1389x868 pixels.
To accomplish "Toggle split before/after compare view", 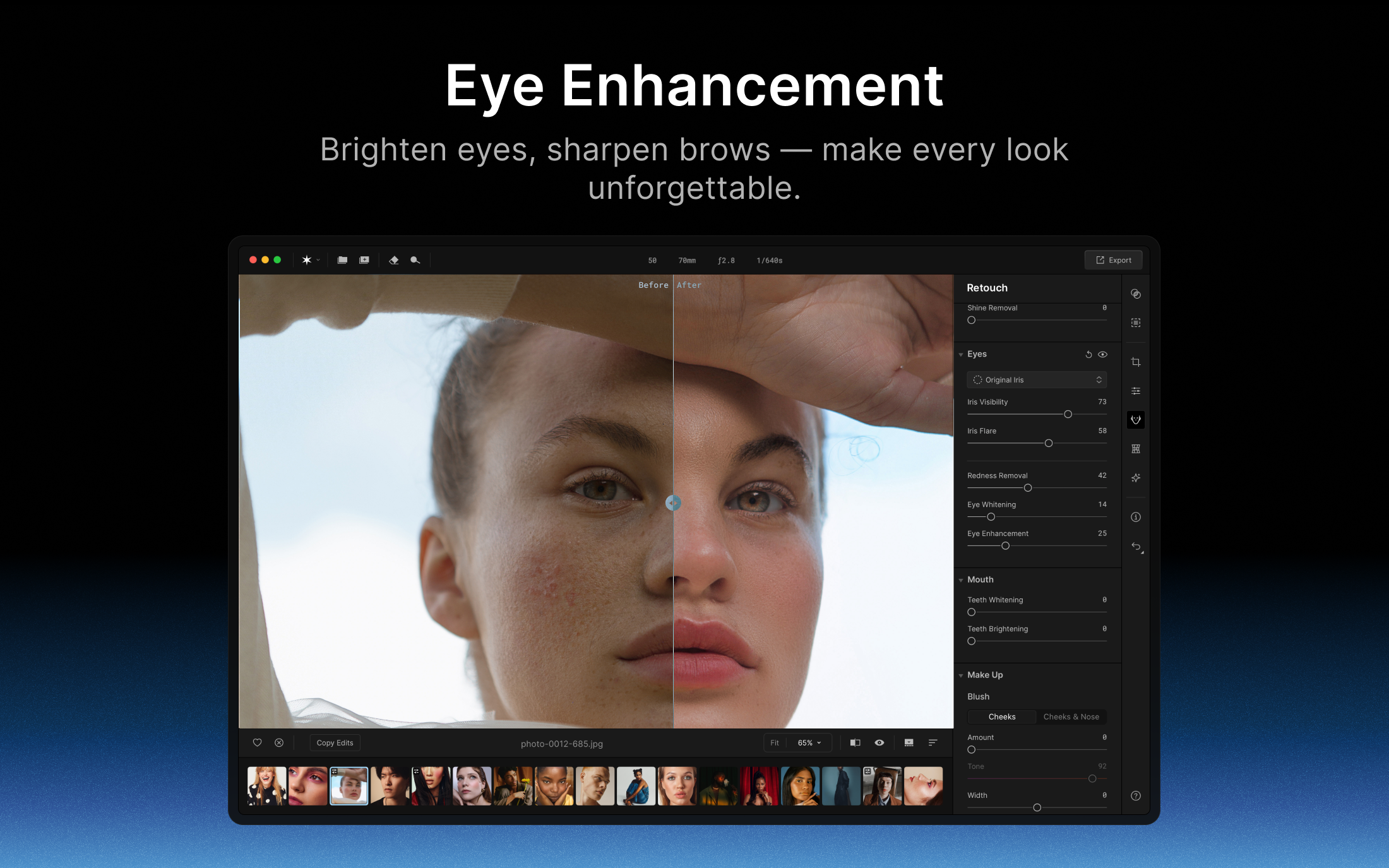I will pyautogui.click(x=855, y=743).
